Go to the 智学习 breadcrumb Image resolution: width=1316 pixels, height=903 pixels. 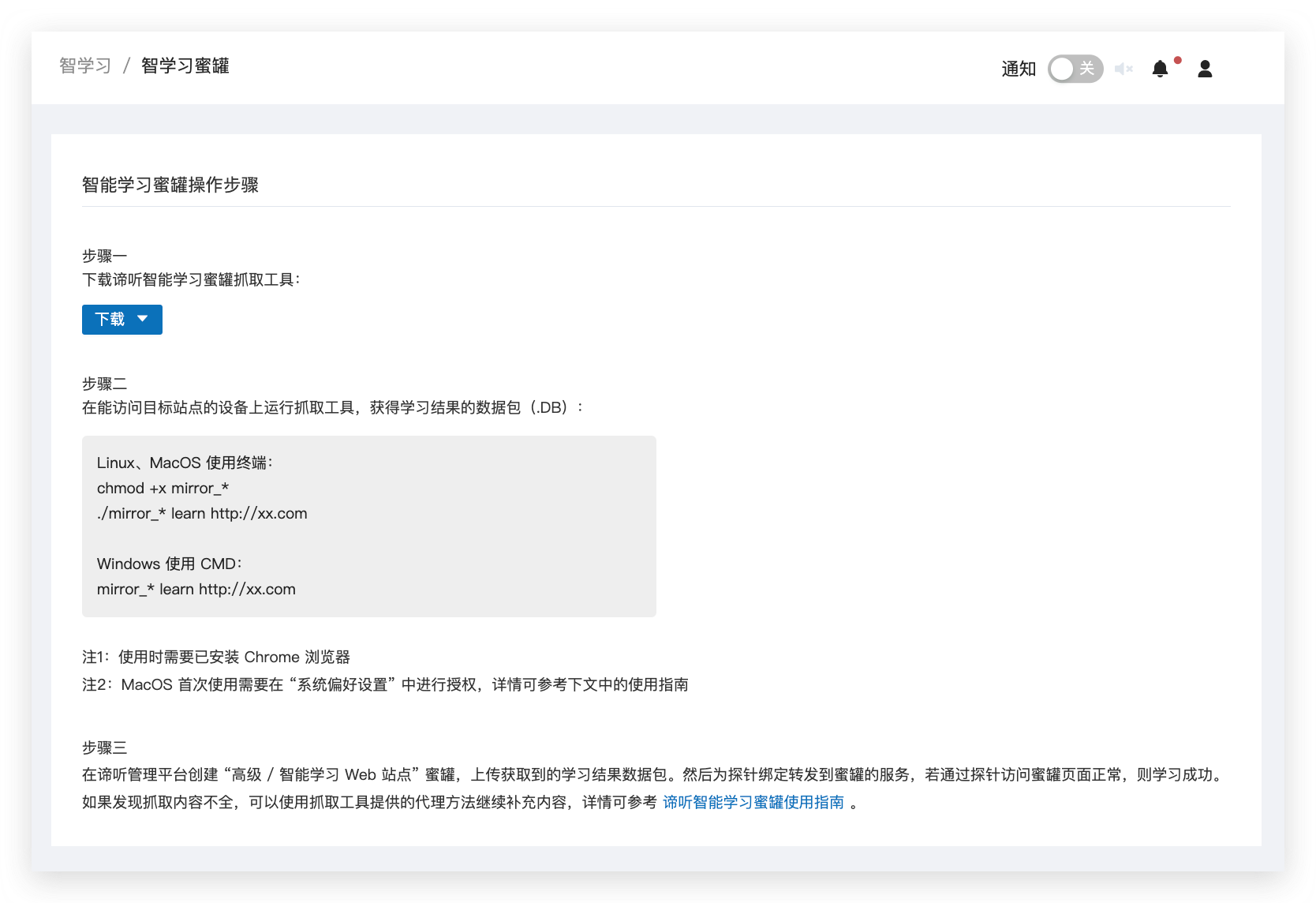pyautogui.click(x=85, y=66)
